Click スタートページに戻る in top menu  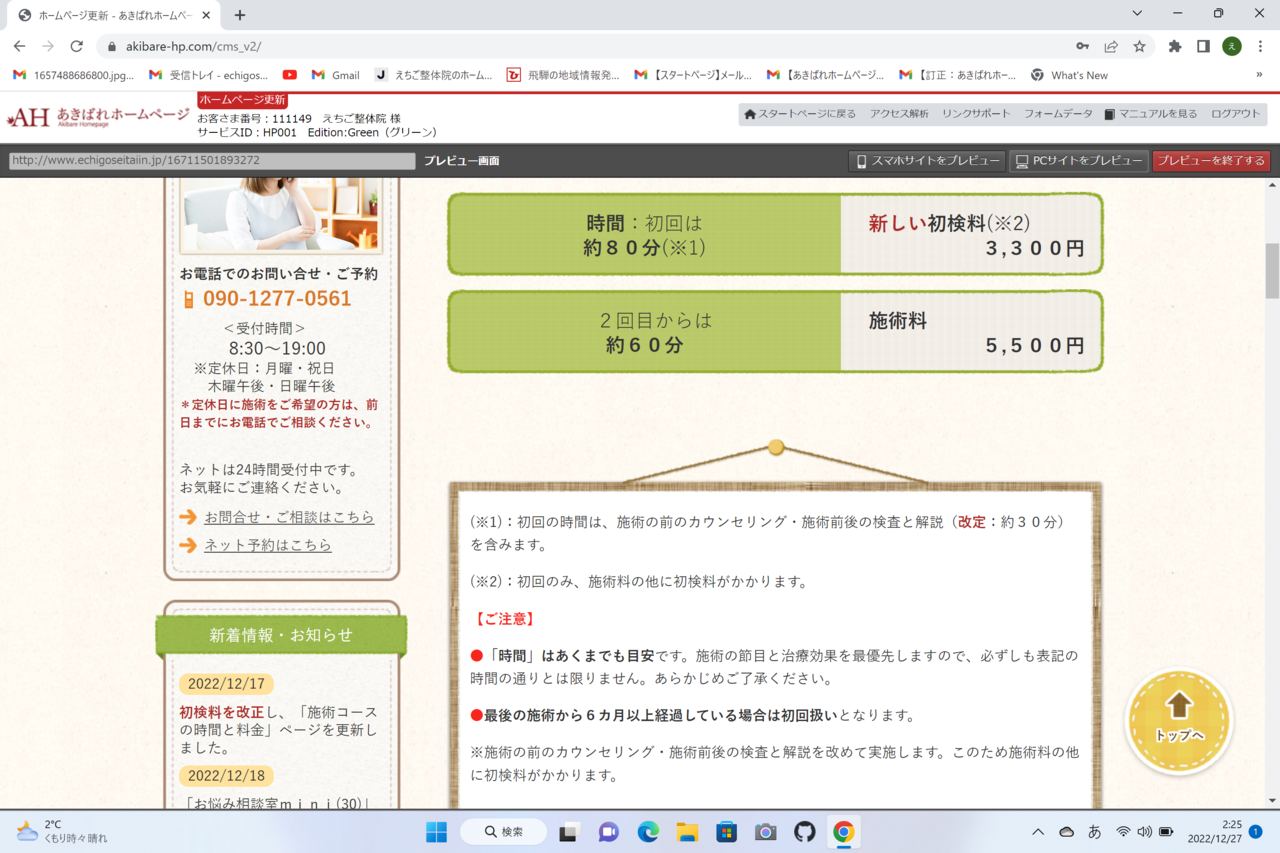(800, 114)
